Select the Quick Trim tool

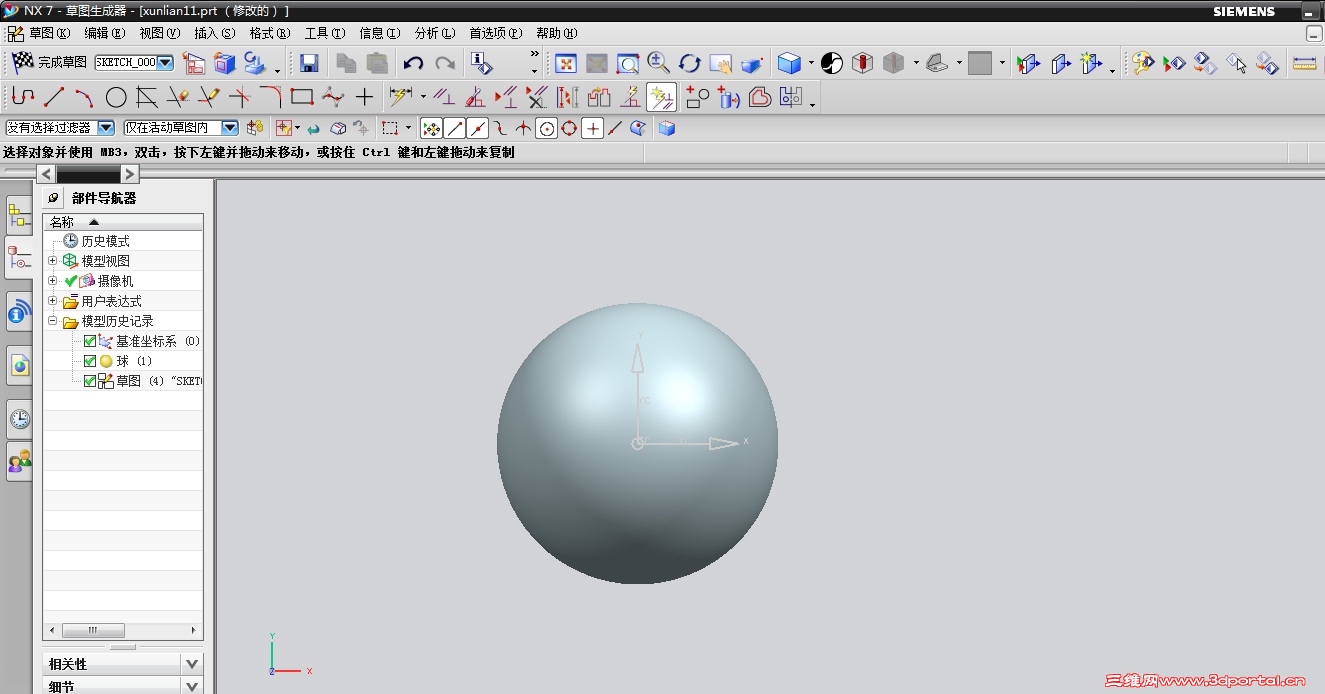[x=178, y=97]
